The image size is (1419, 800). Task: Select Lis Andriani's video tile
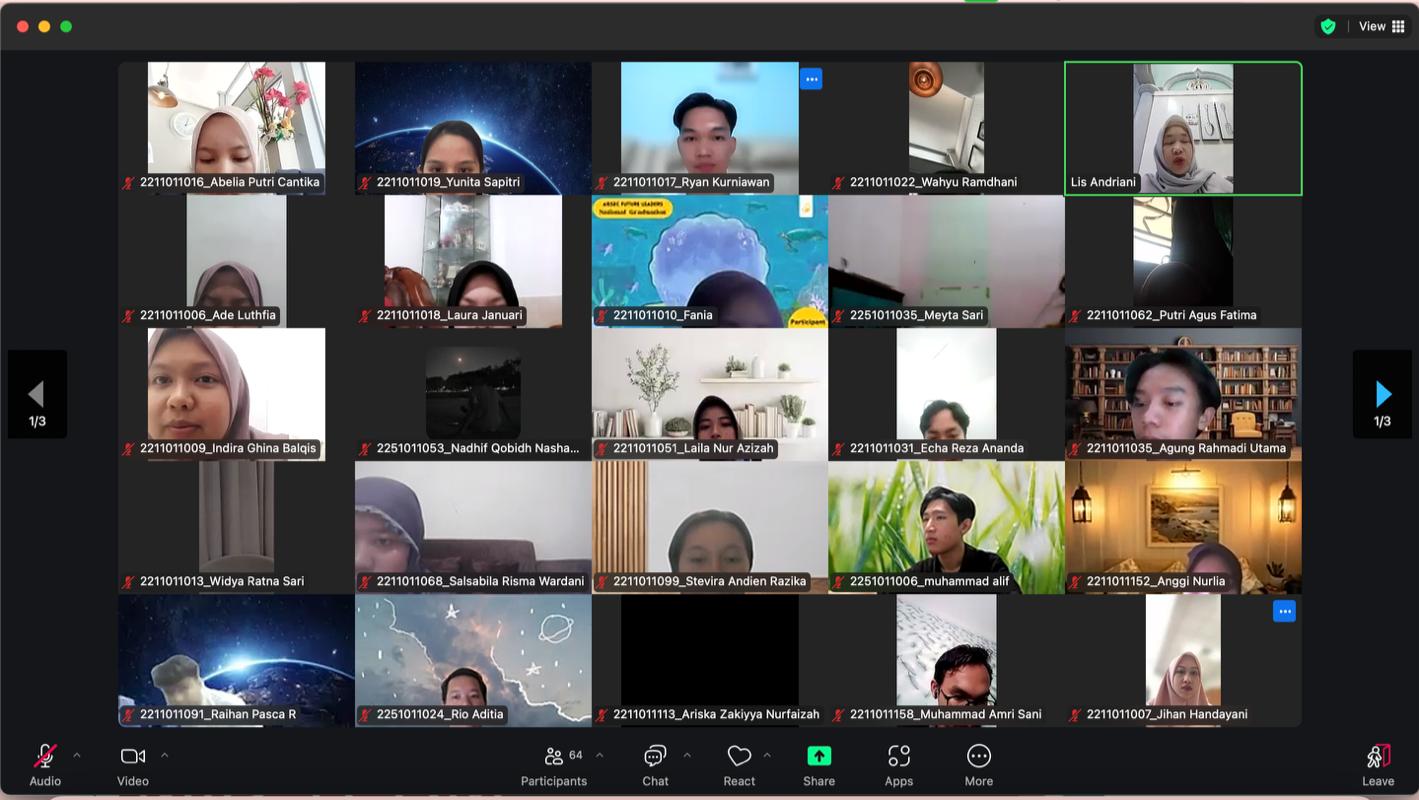coord(1183,128)
